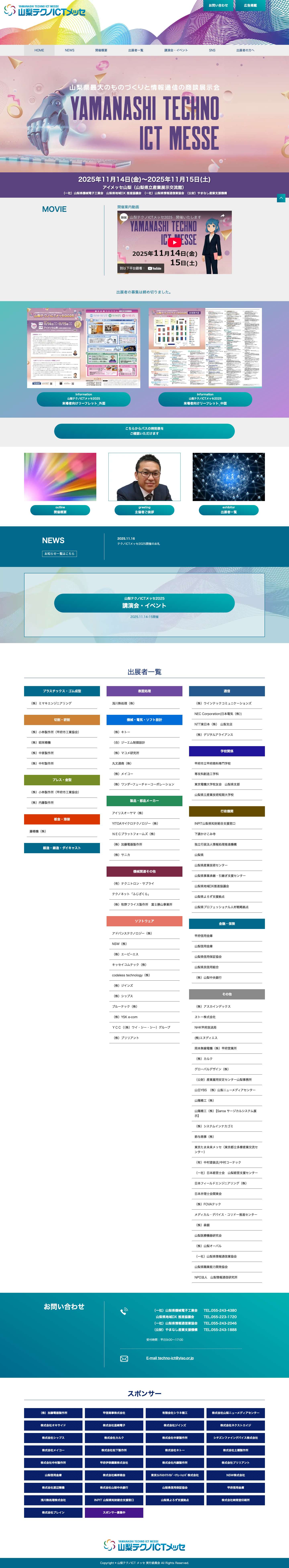Open the 出展者一覧 menu item

136,50
